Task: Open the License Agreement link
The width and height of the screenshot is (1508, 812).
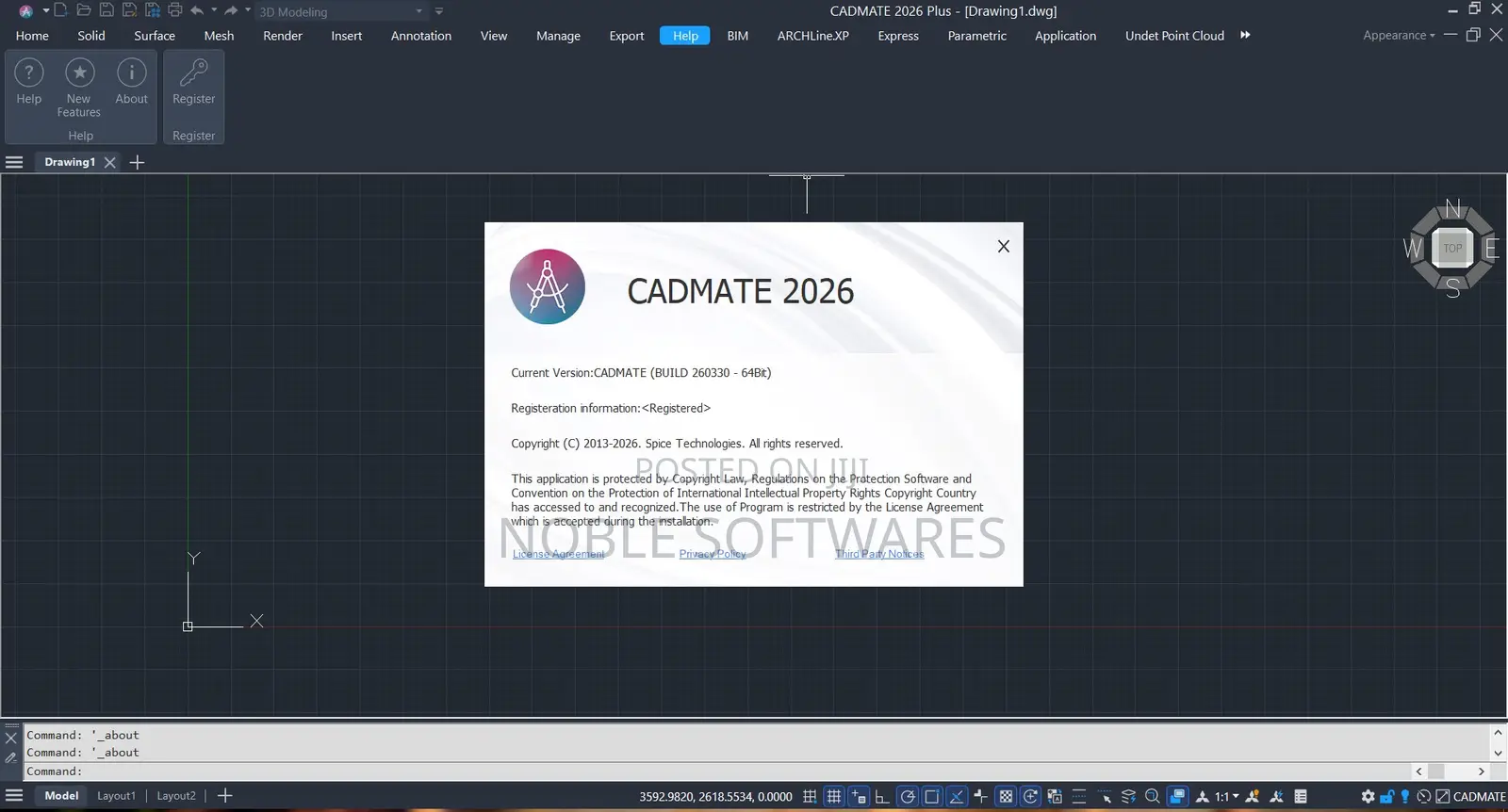Action: tap(559, 554)
